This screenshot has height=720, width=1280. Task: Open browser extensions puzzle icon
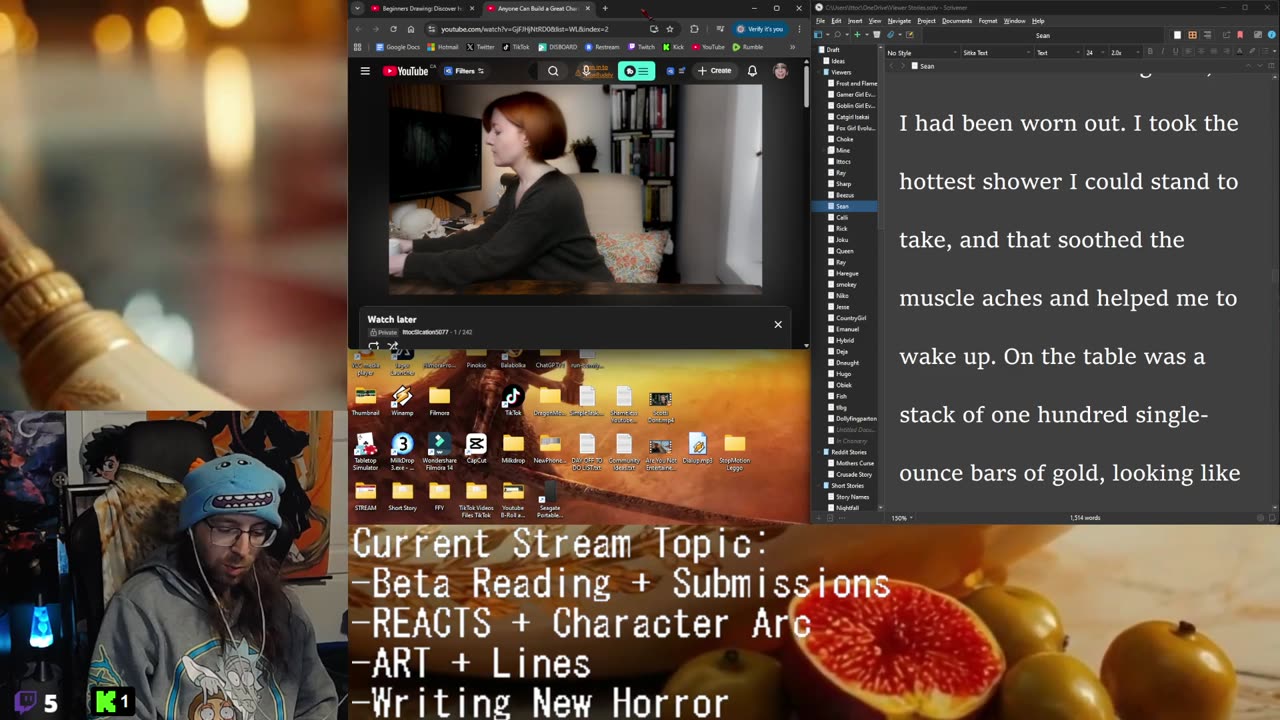click(x=694, y=29)
